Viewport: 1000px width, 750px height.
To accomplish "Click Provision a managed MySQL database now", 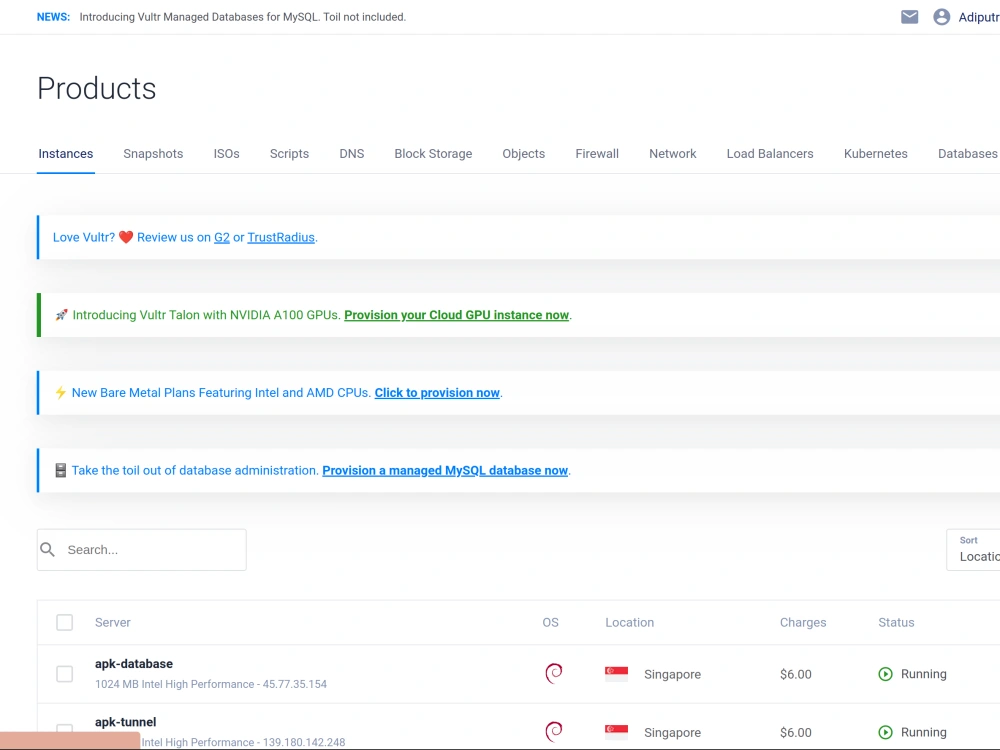I will click(445, 471).
